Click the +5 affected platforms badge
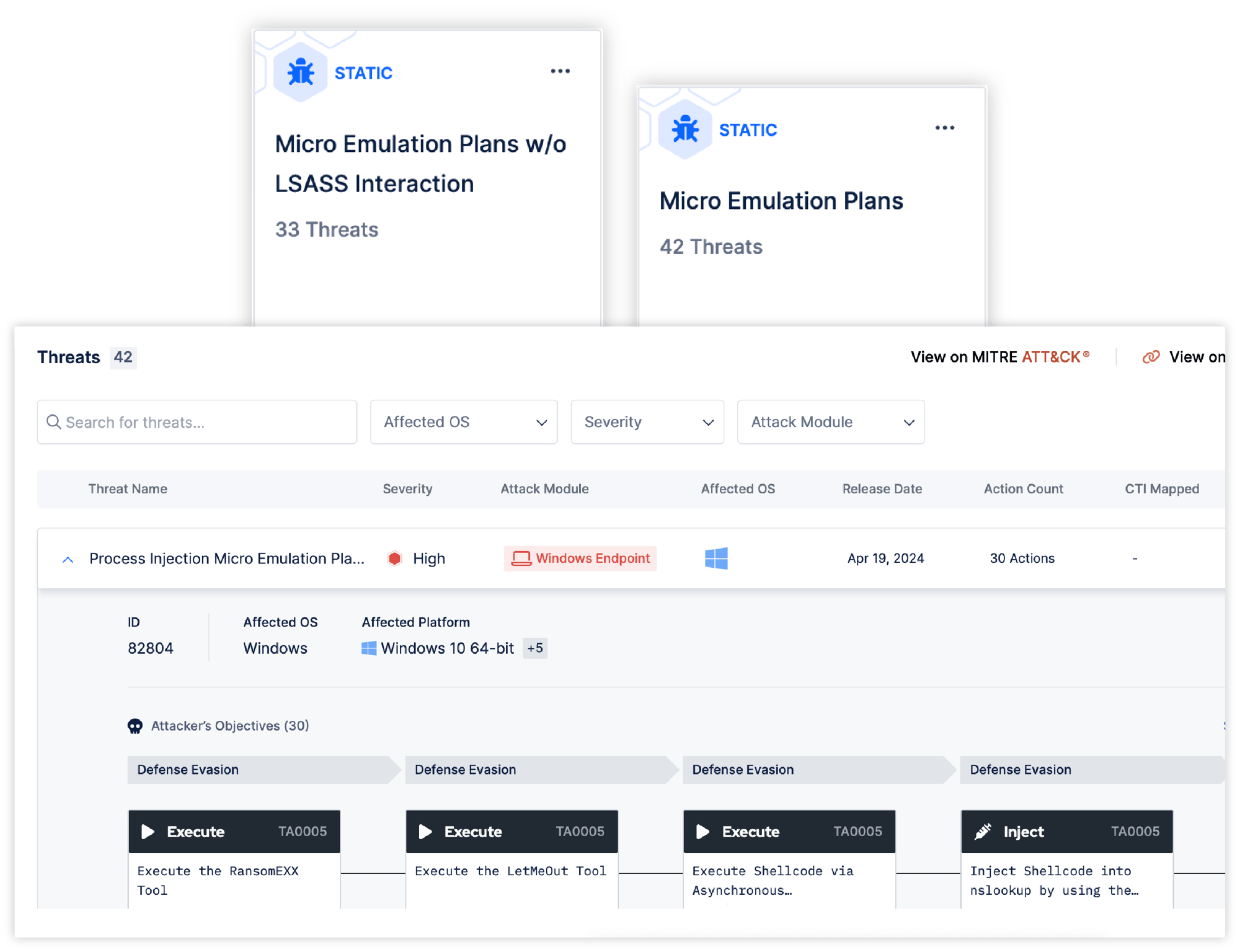 coord(535,648)
